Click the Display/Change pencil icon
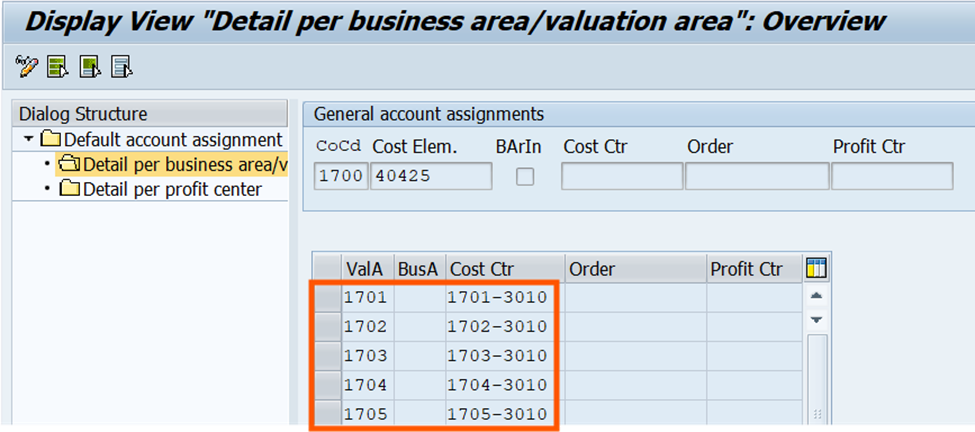The height and width of the screenshot is (432, 975). pyautogui.click(x=27, y=67)
